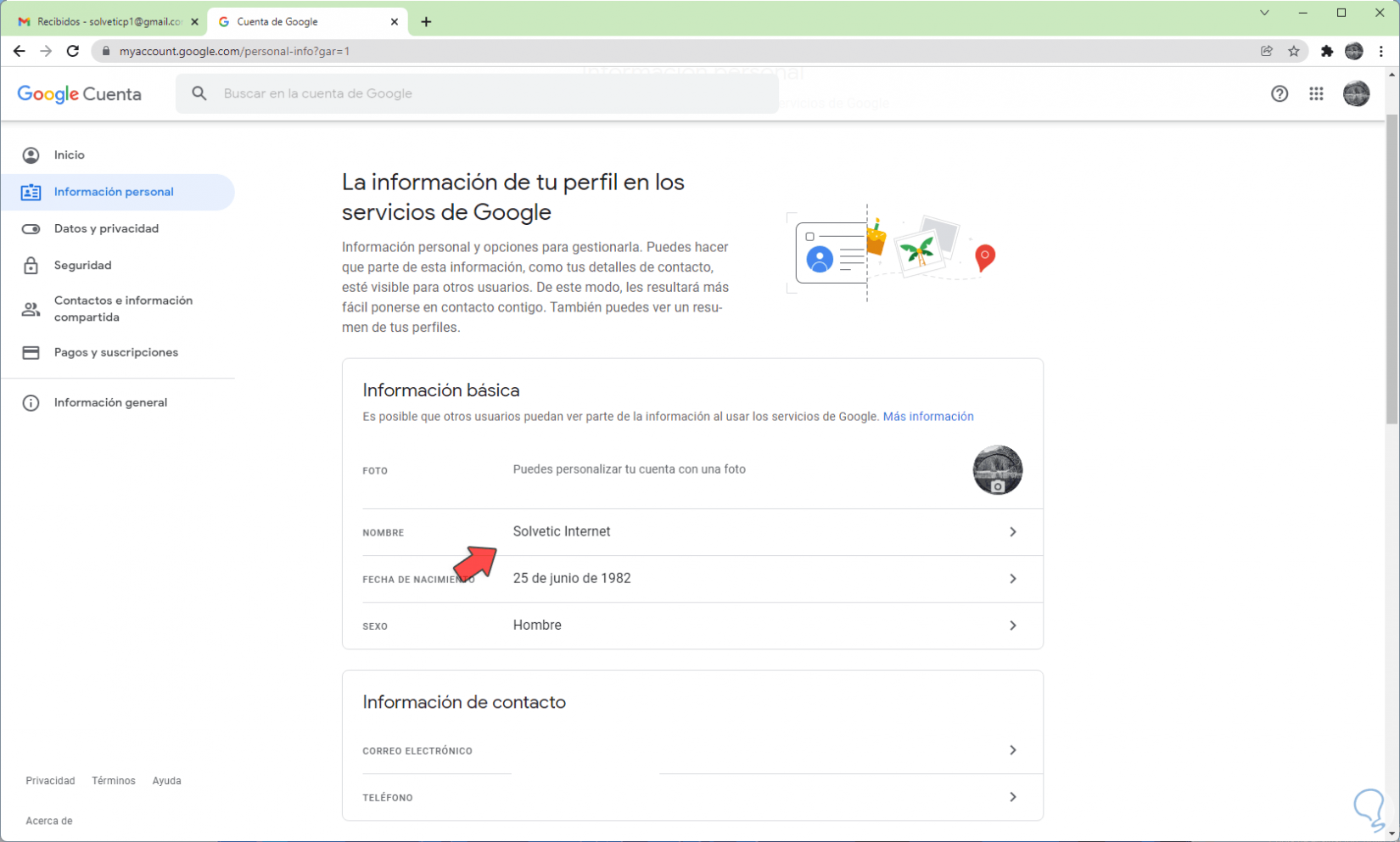Minimize the Chrome window
This screenshot has height=842, width=1400.
tap(1303, 13)
